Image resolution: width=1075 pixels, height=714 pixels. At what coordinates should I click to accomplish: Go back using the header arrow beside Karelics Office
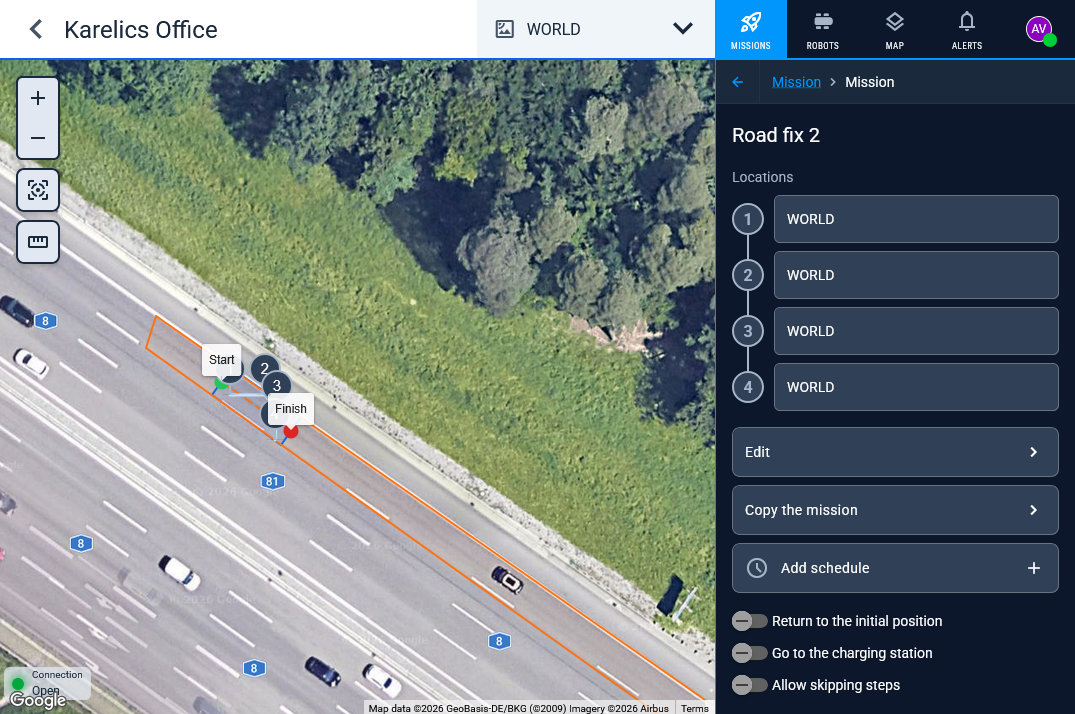pos(36,29)
